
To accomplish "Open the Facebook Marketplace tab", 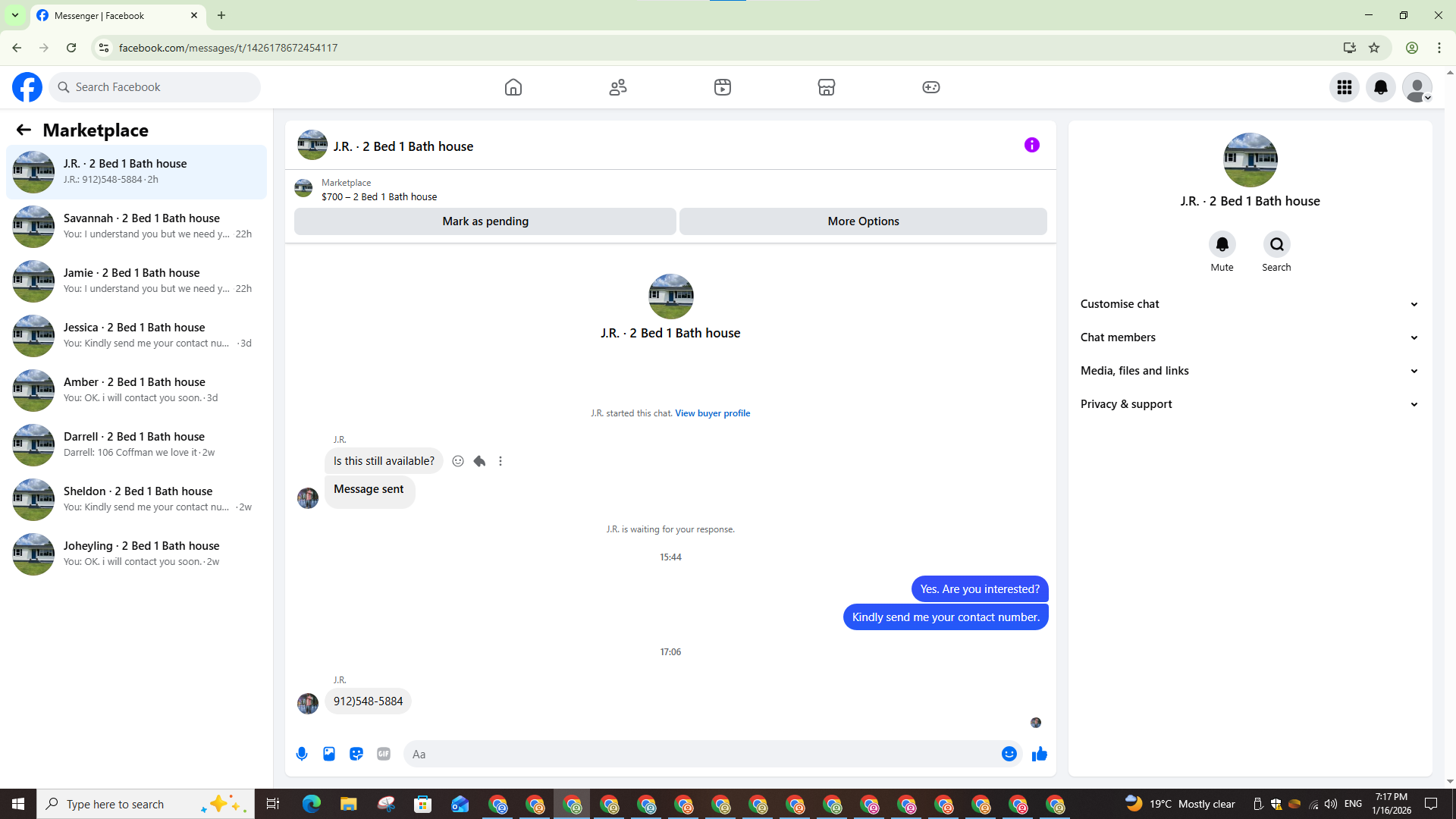I will click(x=826, y=87).
